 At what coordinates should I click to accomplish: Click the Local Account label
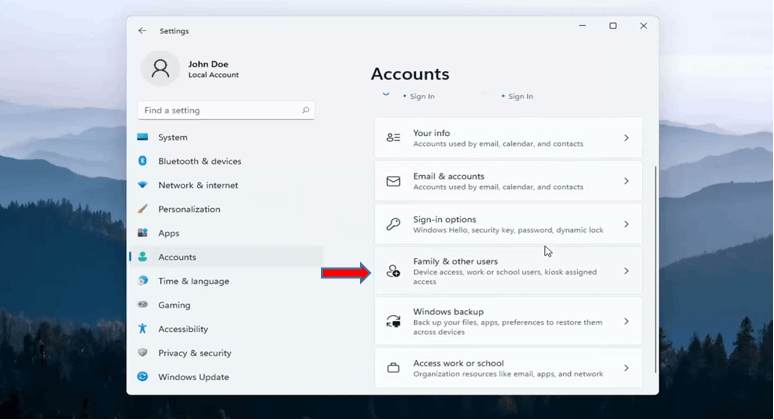point(213,75)
